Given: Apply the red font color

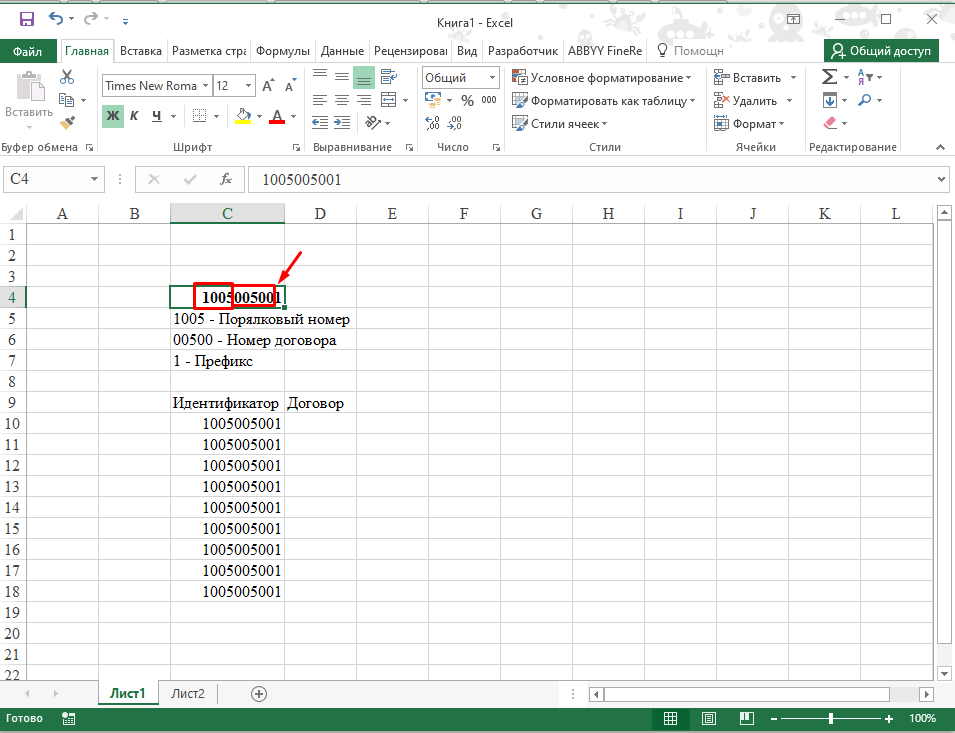Looking at the screenshot, I should coord(277,116).
